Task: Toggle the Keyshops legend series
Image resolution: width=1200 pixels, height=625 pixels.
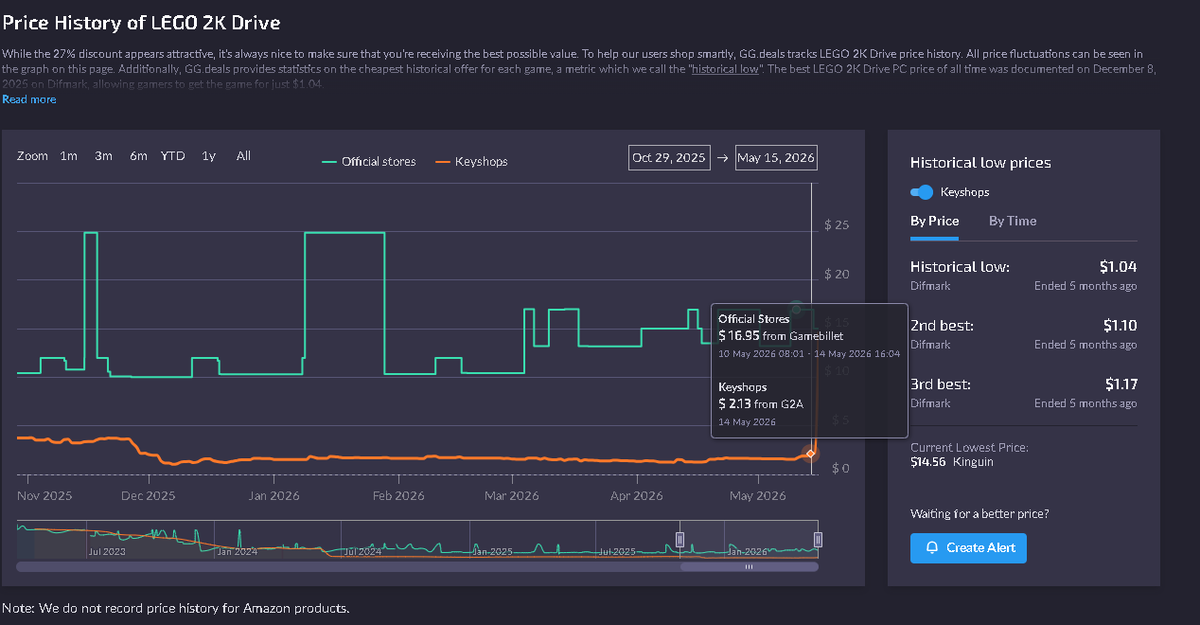Action: (472, 161)
